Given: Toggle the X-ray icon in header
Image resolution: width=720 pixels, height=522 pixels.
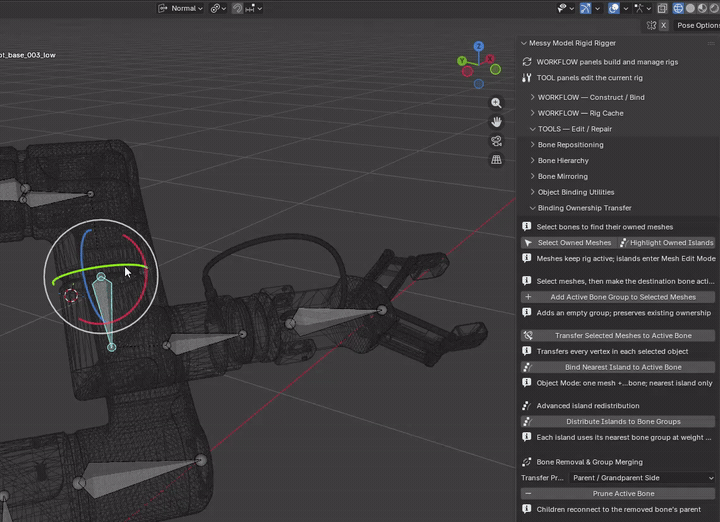Looking at the screenshot, I should pos(662,8).
